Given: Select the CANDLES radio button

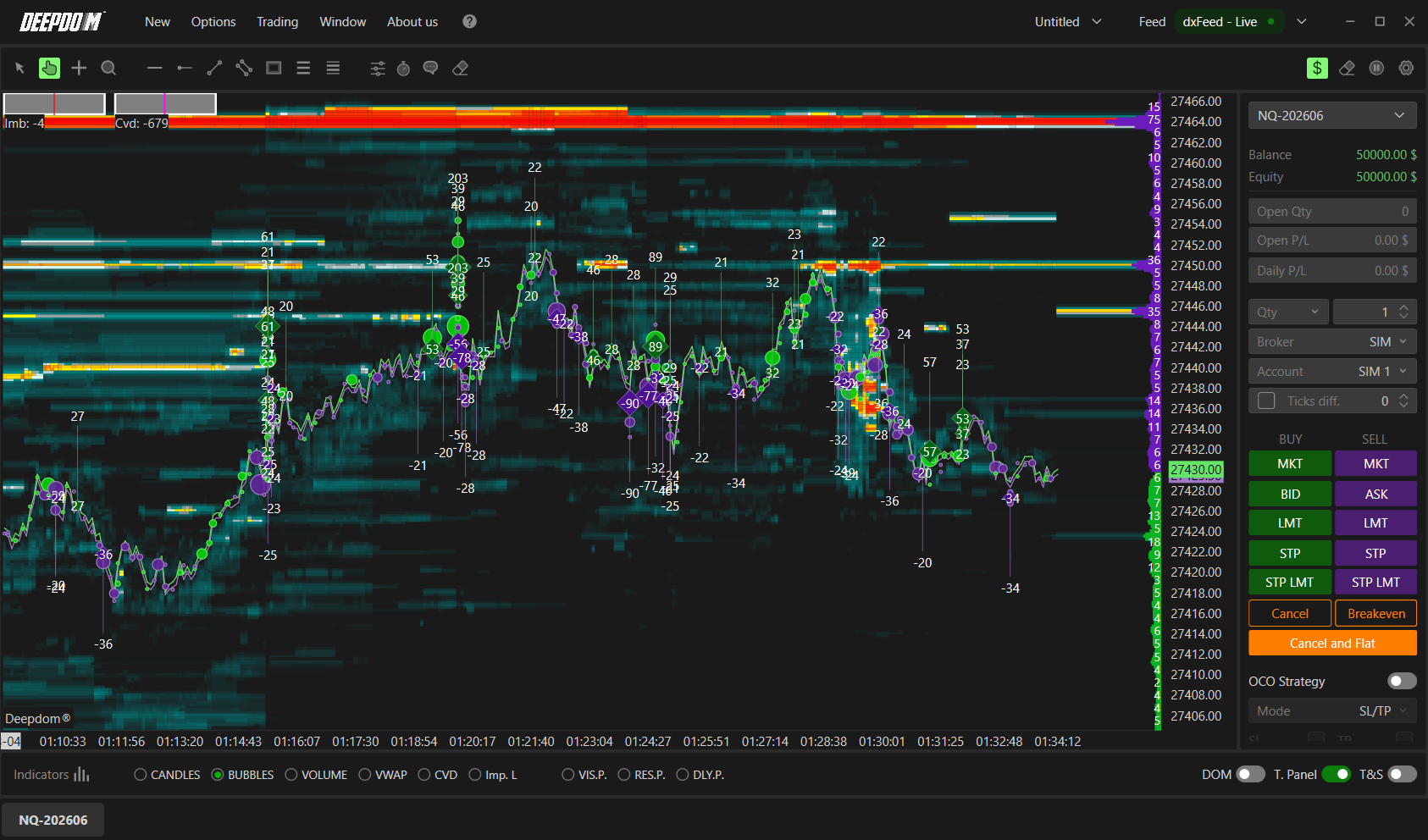Looking at the screenshot, I should 141,775.
